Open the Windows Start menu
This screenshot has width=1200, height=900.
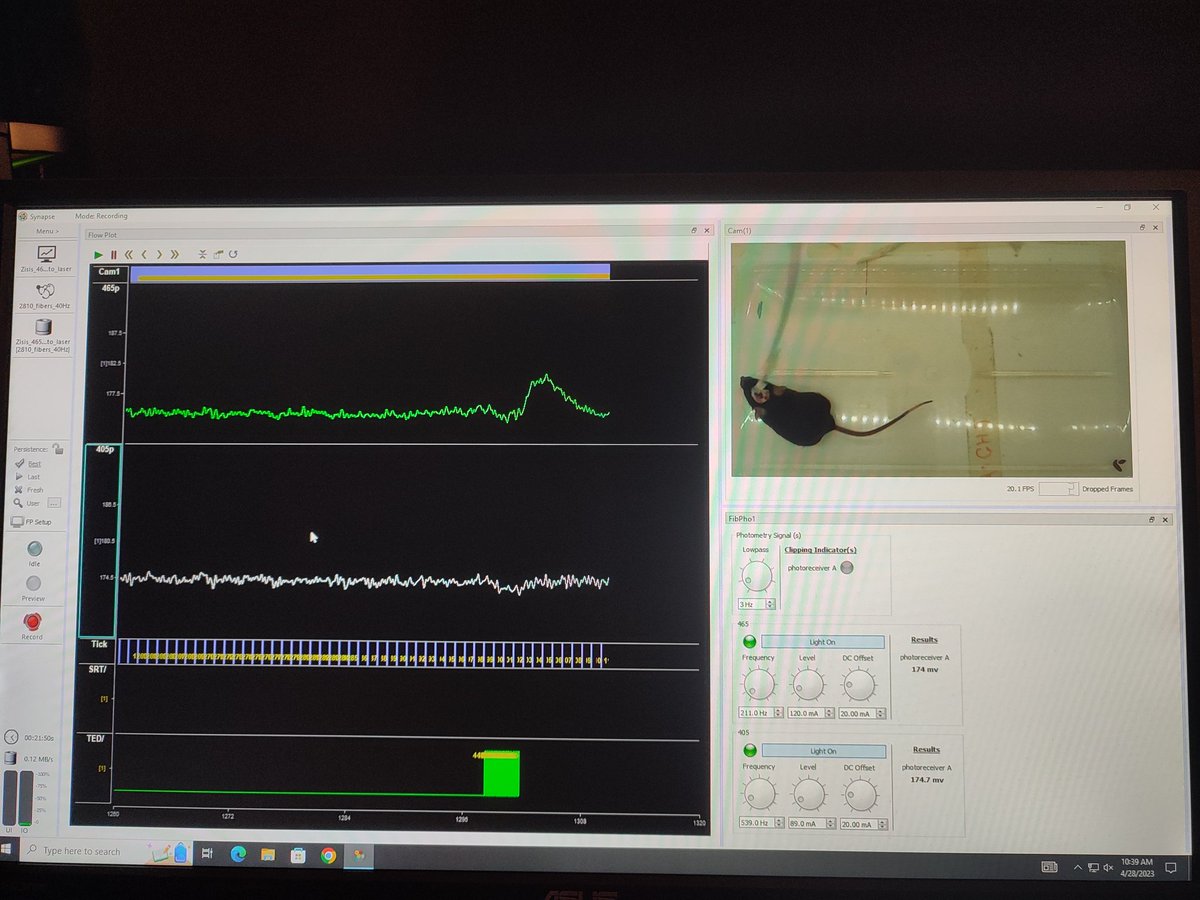pos(8,851)
